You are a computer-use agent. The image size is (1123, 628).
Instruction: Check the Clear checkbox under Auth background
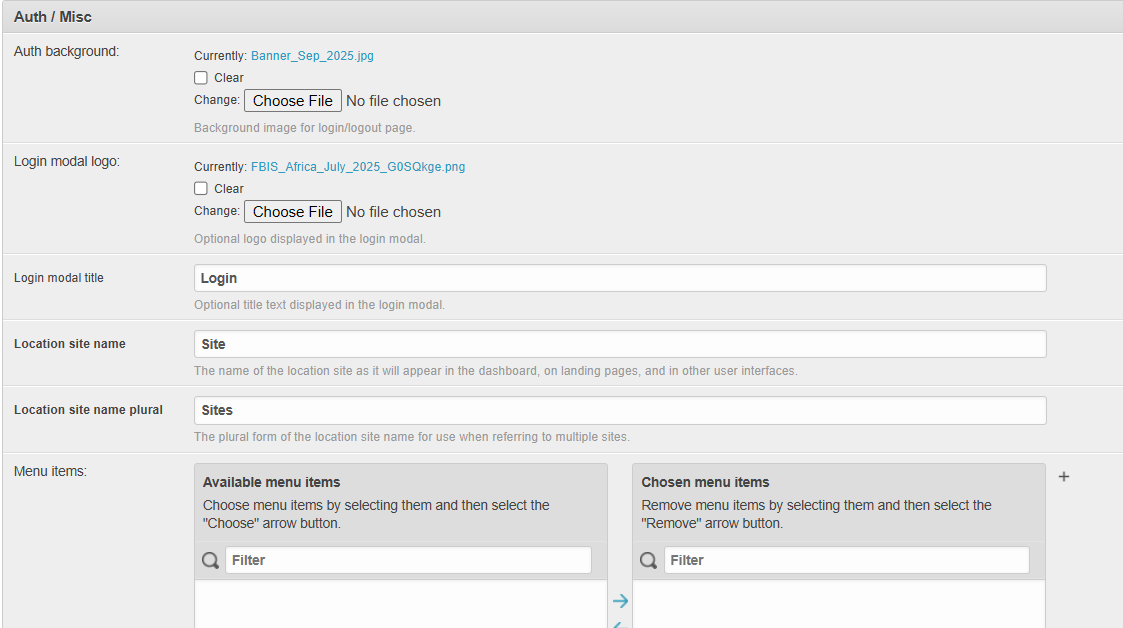click(x=200, y=77)
